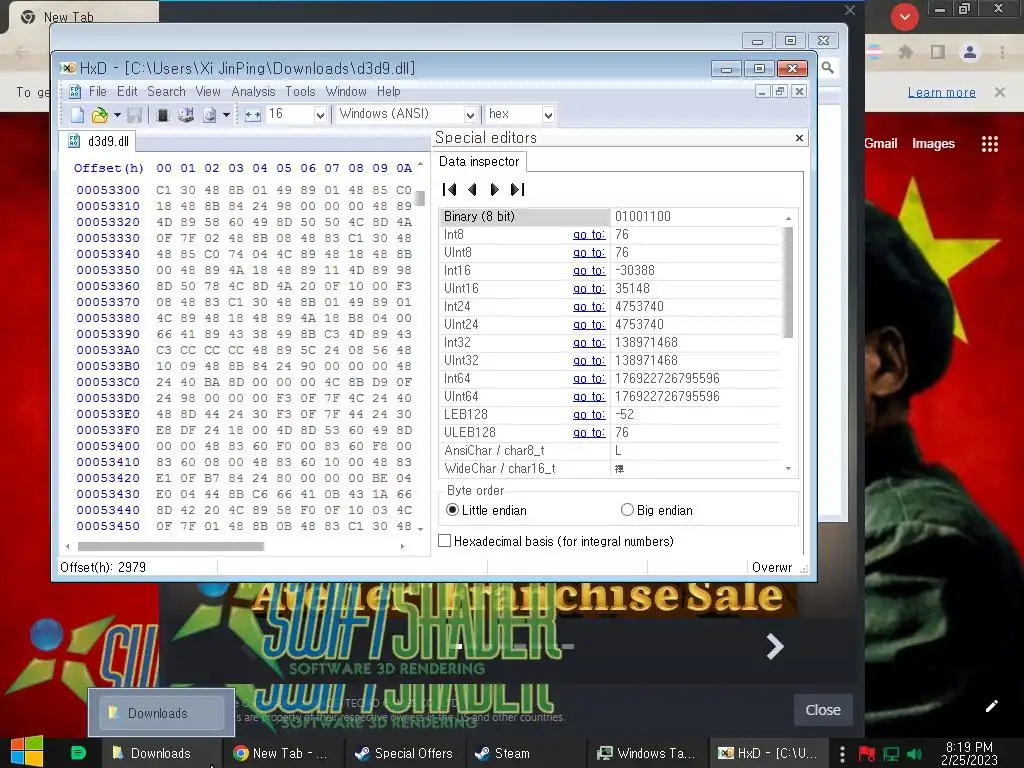Expand the recent files arrow beside Open
Viewport: 1024px width, 768px height.
pyautogui.click(x=118, y=115)
